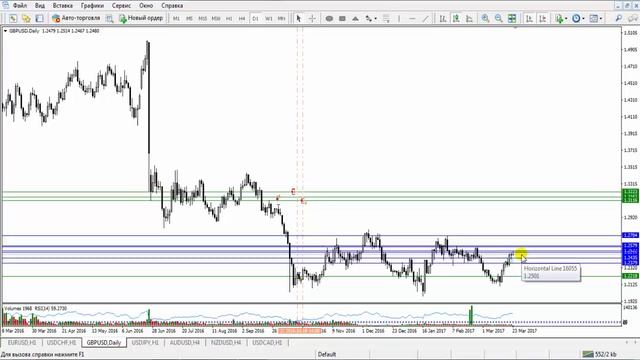Open the triangle menu beside GBPUSD,Daily title
The image size is (640, 360).
(x=5, y=31)
